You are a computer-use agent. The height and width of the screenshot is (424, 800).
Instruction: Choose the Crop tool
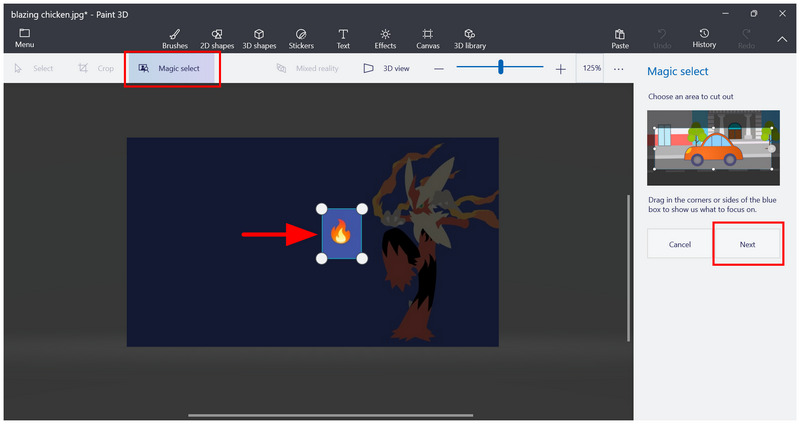96,68
